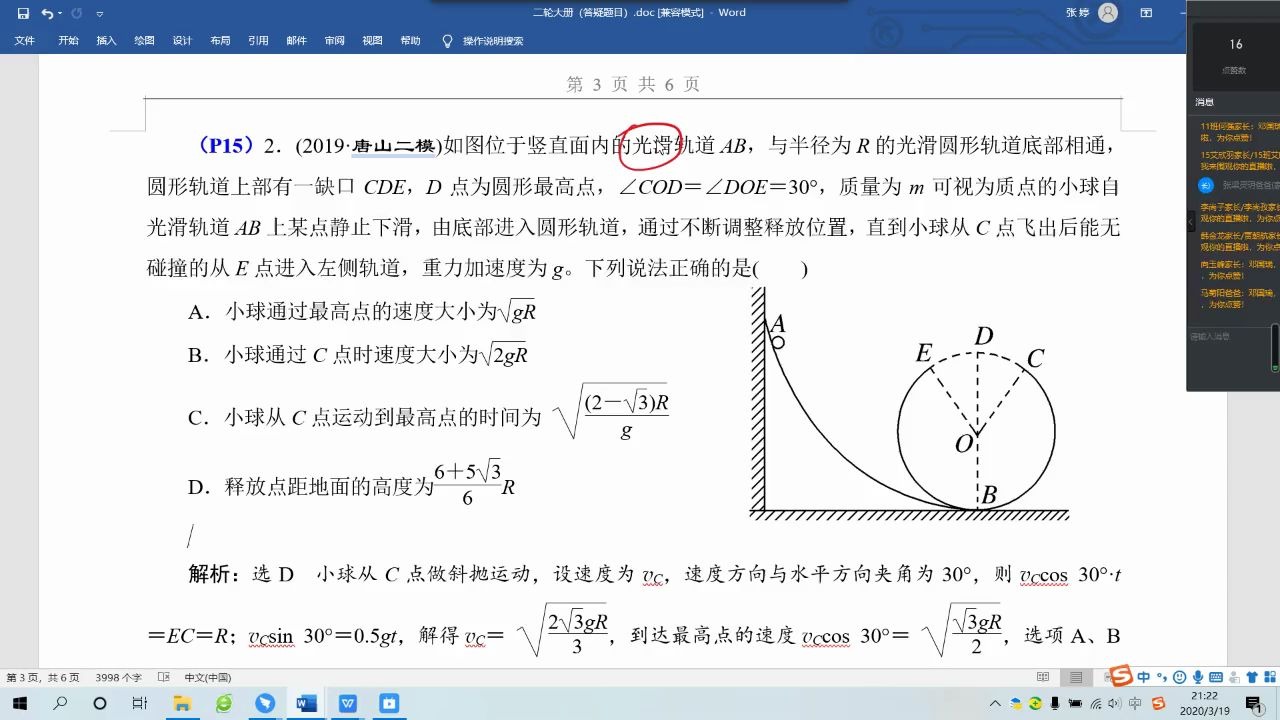Click the Redo/Repeat icon next to Undo
Image resolution: width=1280 pixels, height=720 pixels.
point(76,13)
